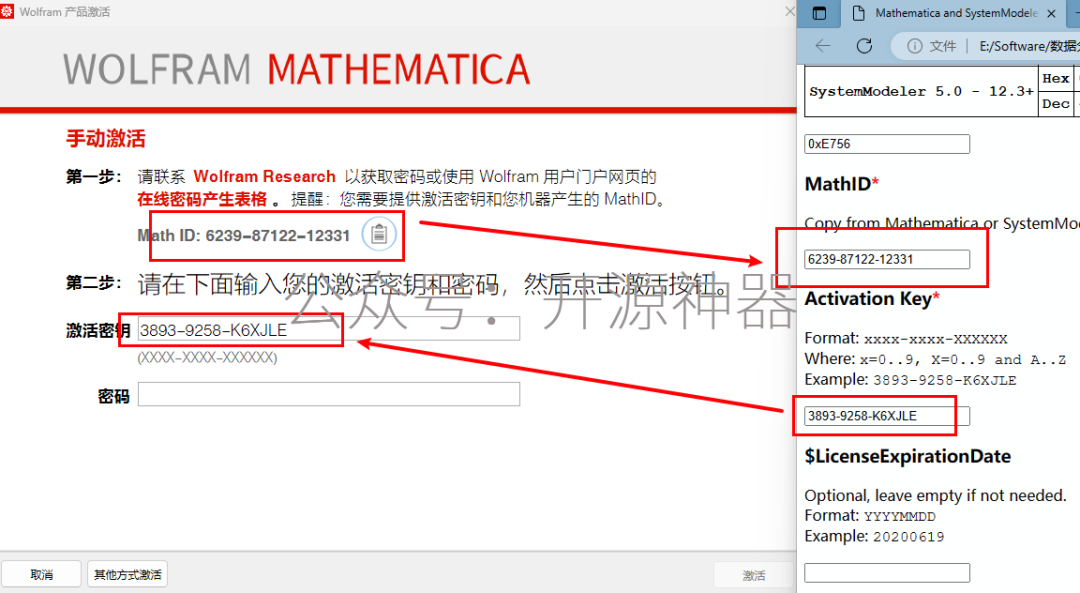
Task: Go back in the browser
Action: pos(822,46)
